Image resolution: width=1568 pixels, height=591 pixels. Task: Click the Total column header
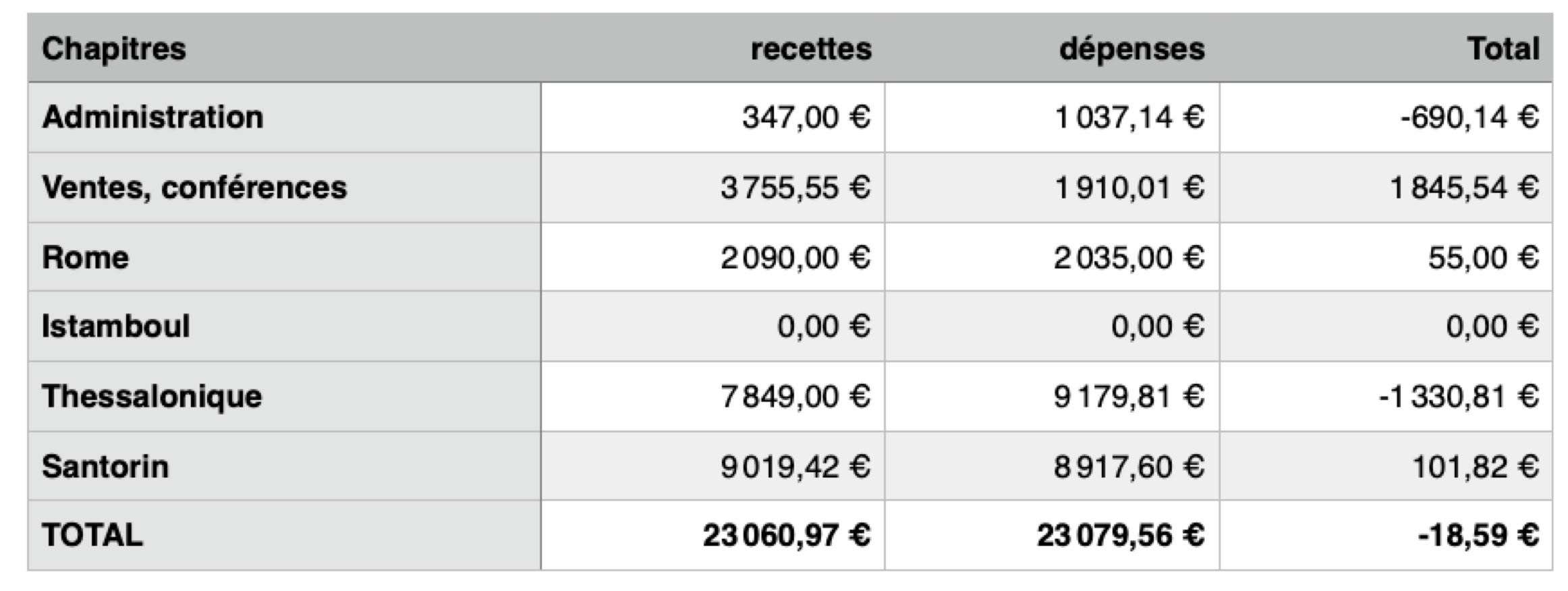point(1503,49)
